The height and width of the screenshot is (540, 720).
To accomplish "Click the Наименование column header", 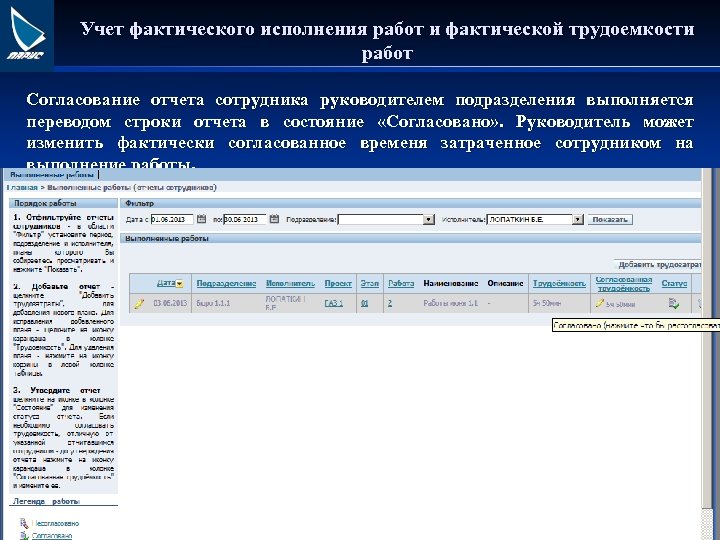I will pyautogui.click(x=450, y=283).
